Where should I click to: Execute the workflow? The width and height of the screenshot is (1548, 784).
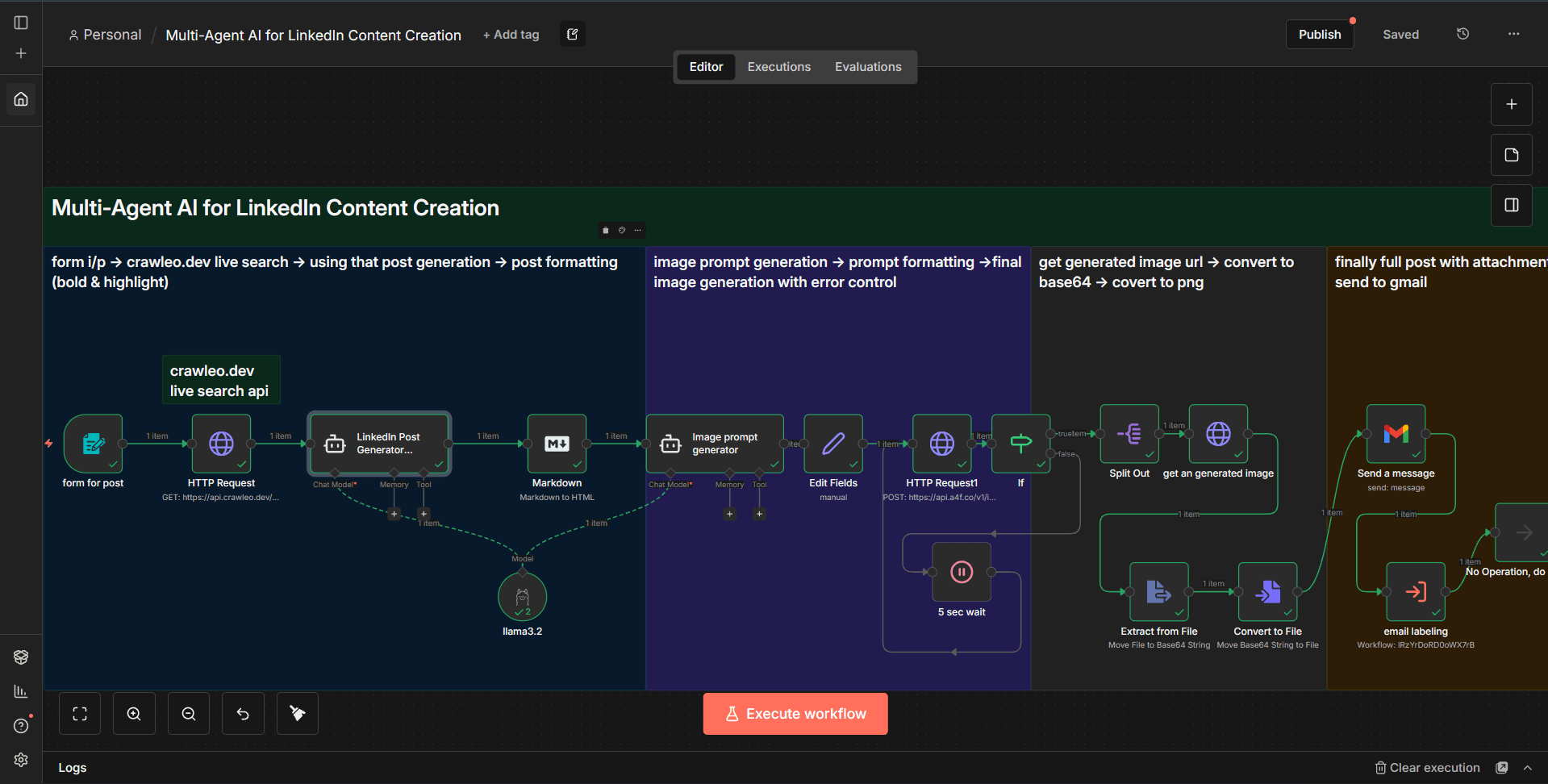795,713
